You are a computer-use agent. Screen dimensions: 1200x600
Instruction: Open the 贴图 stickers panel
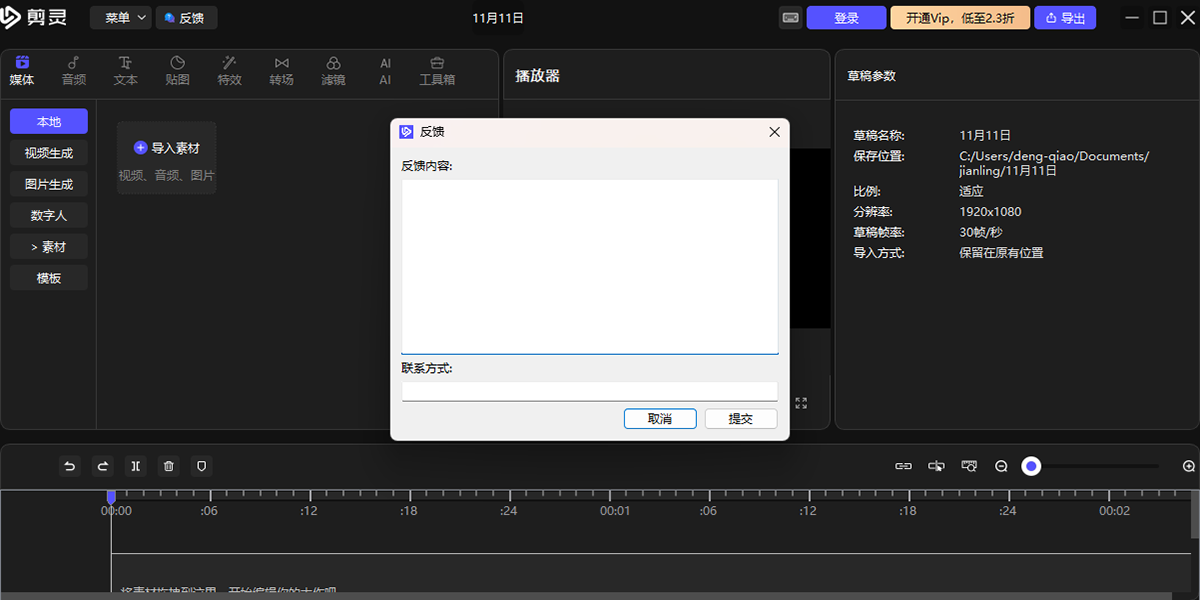pos(177,70)
